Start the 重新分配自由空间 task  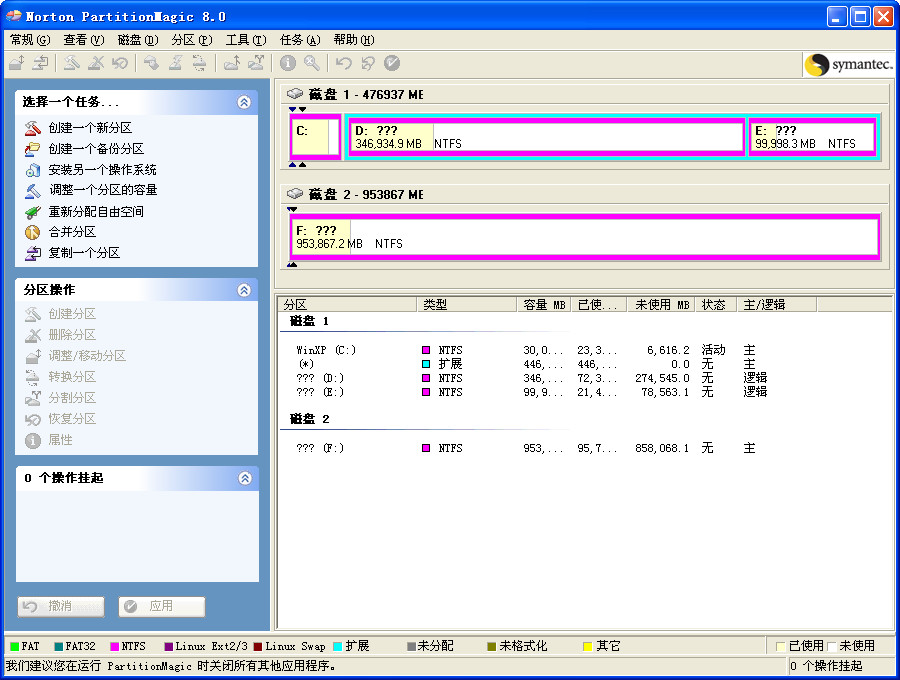tap(96, 212)
